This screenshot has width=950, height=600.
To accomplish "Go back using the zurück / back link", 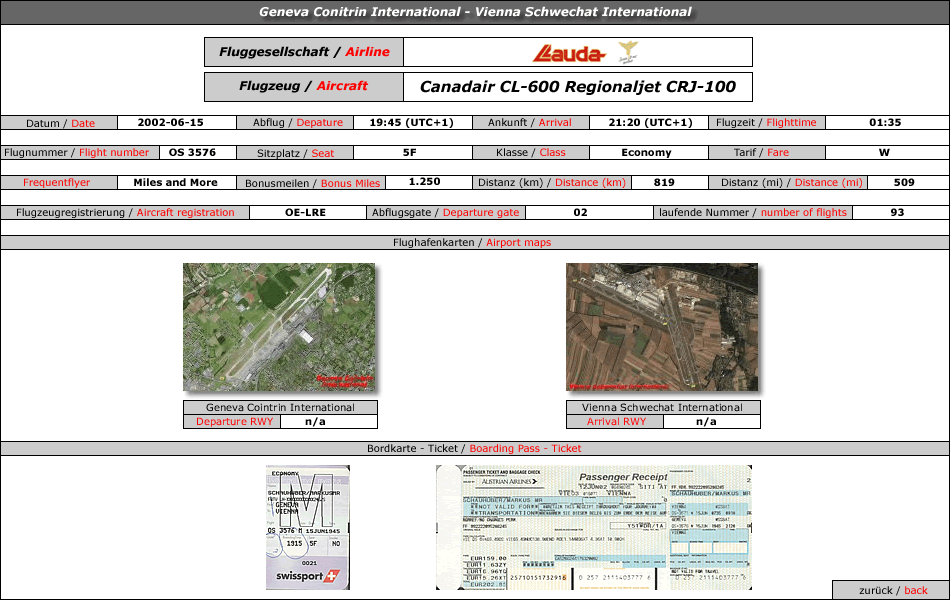I will click(x=892, y=590).
